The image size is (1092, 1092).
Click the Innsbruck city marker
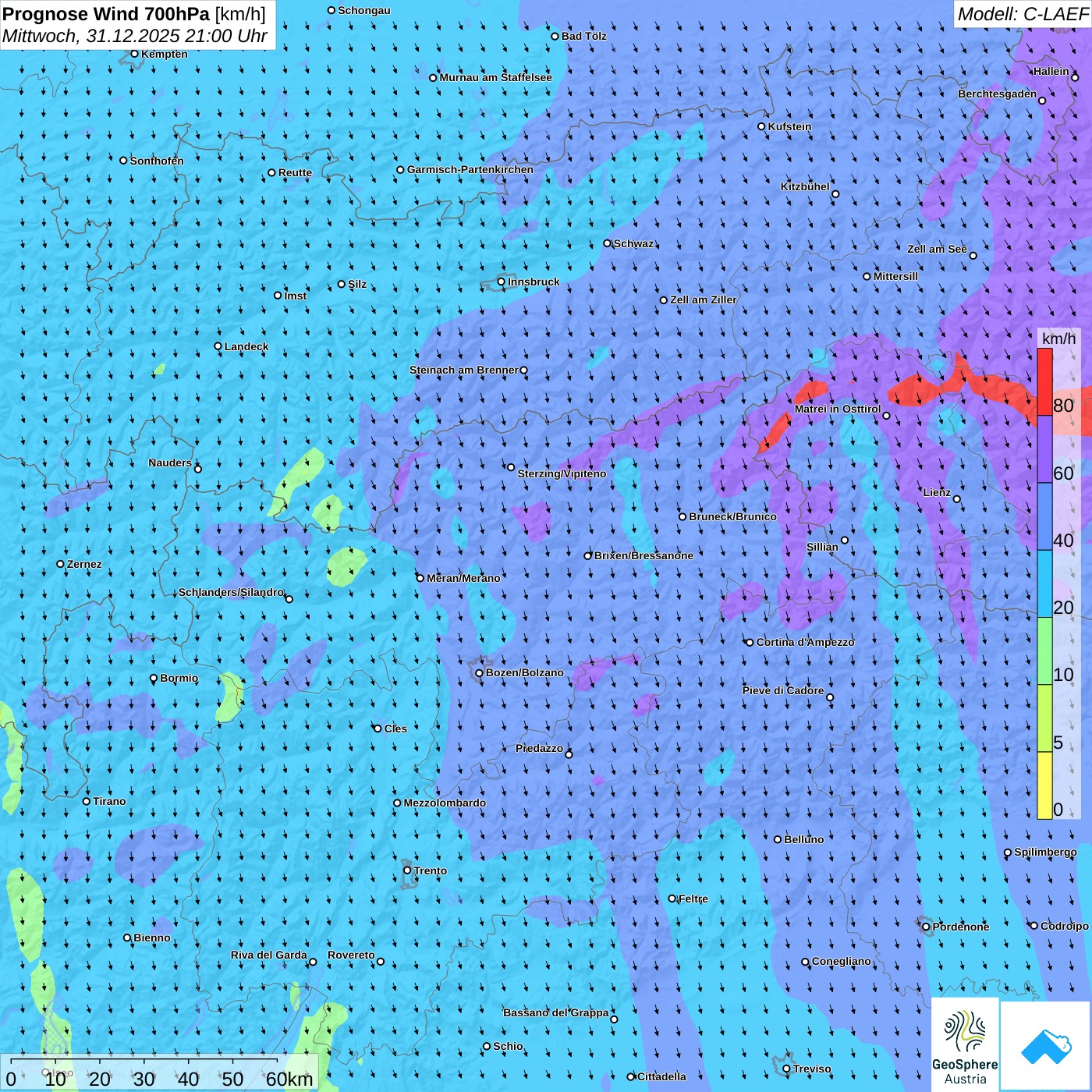(502, 282)
